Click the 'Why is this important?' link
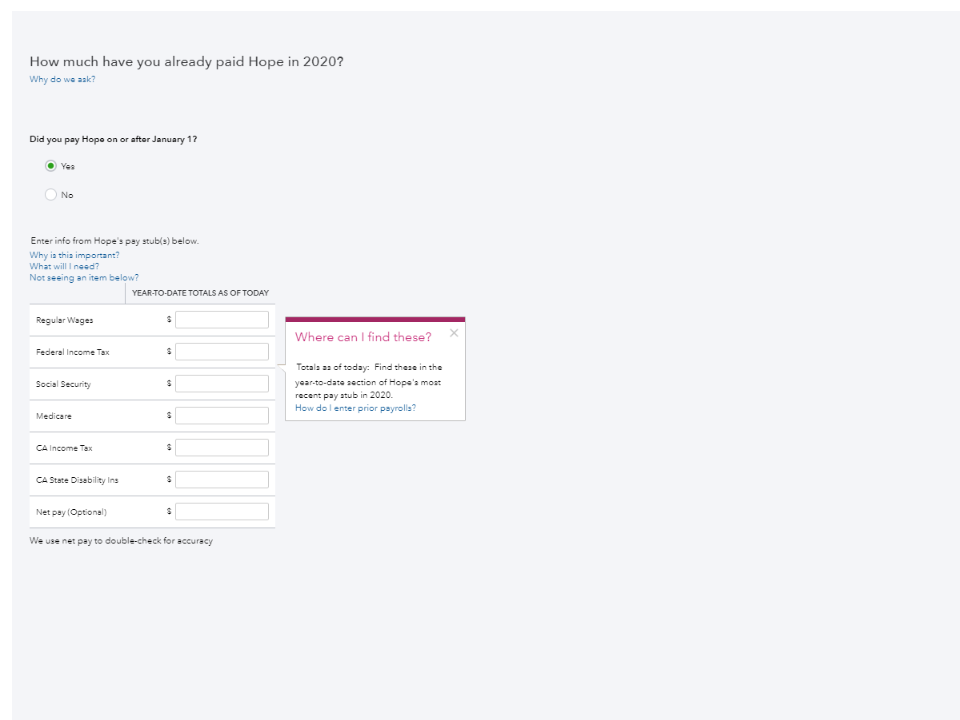The image size is (960, 720). coord(74,255)
